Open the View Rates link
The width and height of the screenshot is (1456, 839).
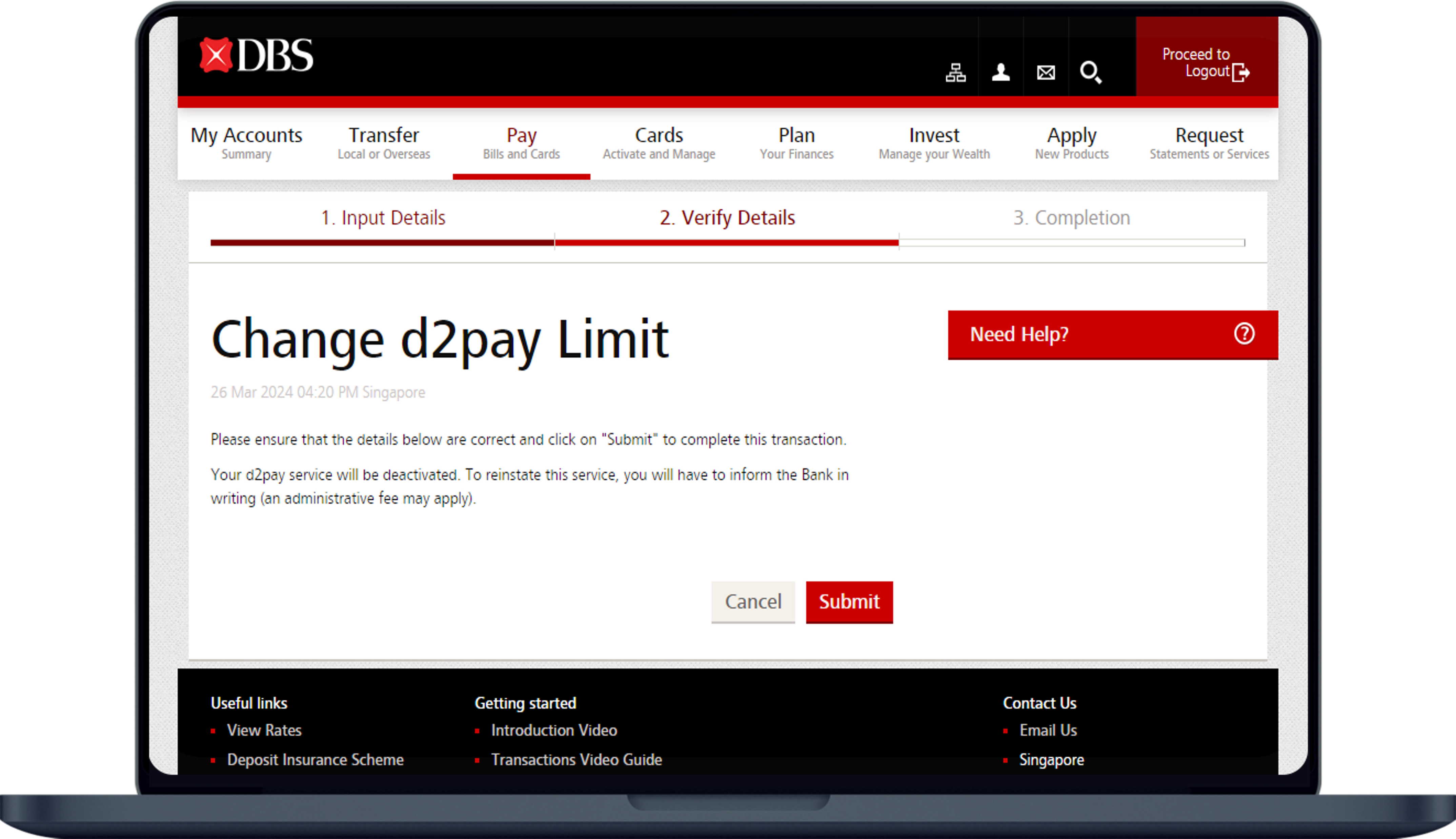coord(264,730)
